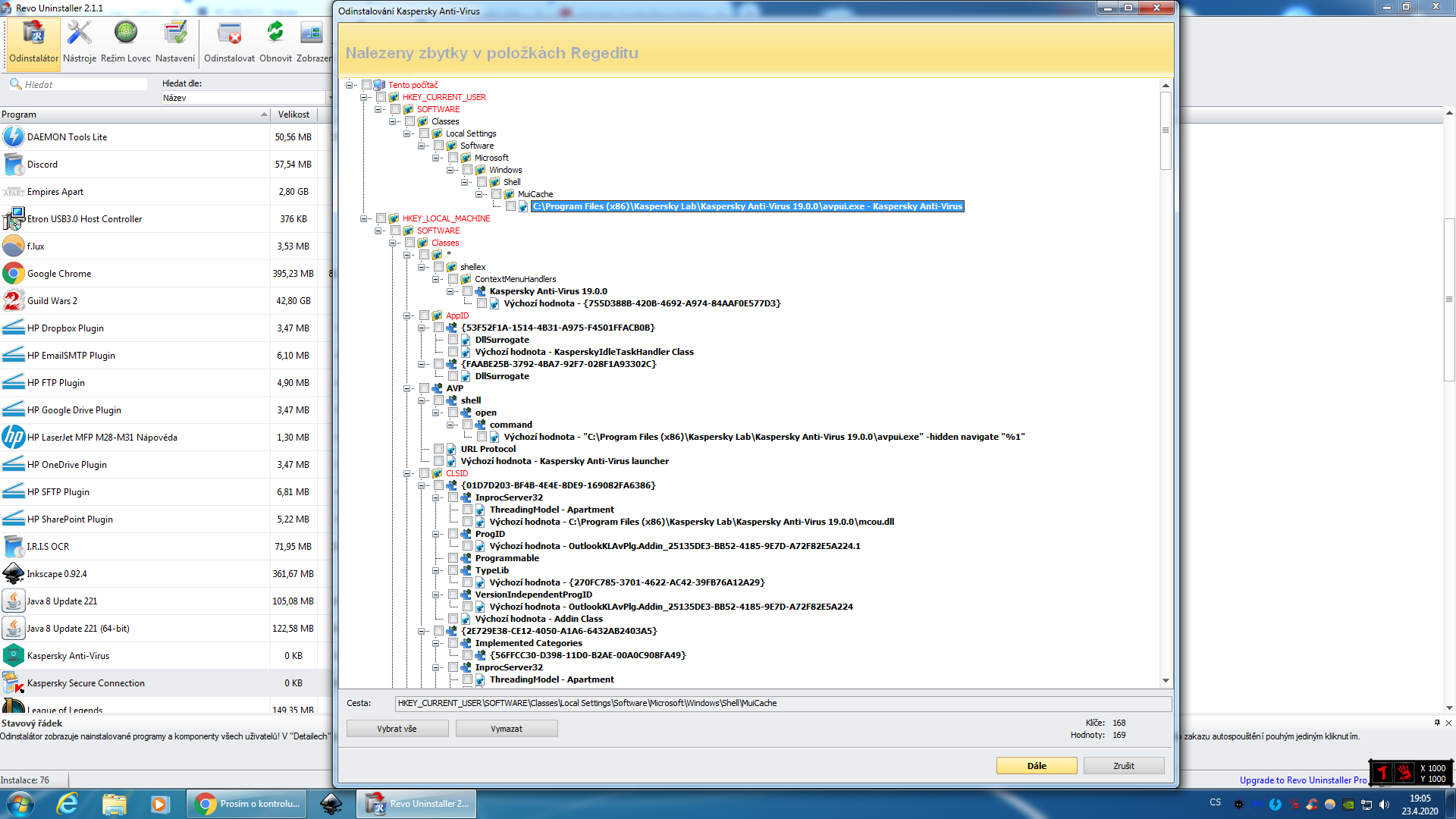Tick the Kaspersky Anti-Virus 19.0.0 key checkbox
This screenshot has width=1456, height=819.
tap(468, 291)
